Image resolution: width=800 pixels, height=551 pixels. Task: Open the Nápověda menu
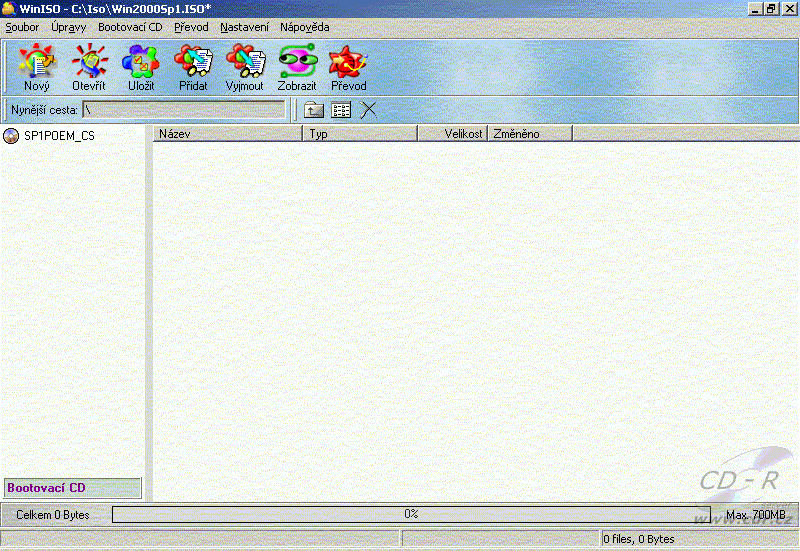[305, 27]
